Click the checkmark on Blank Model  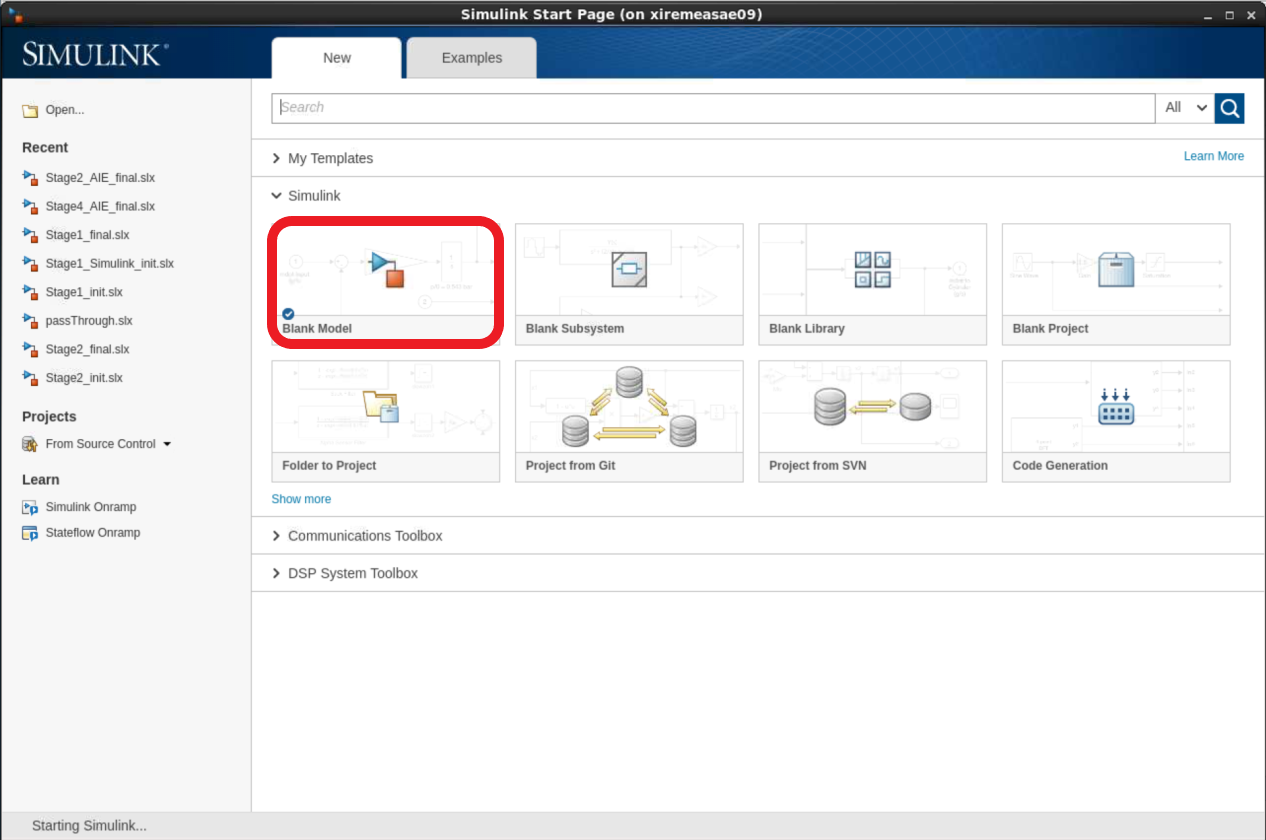288,313
